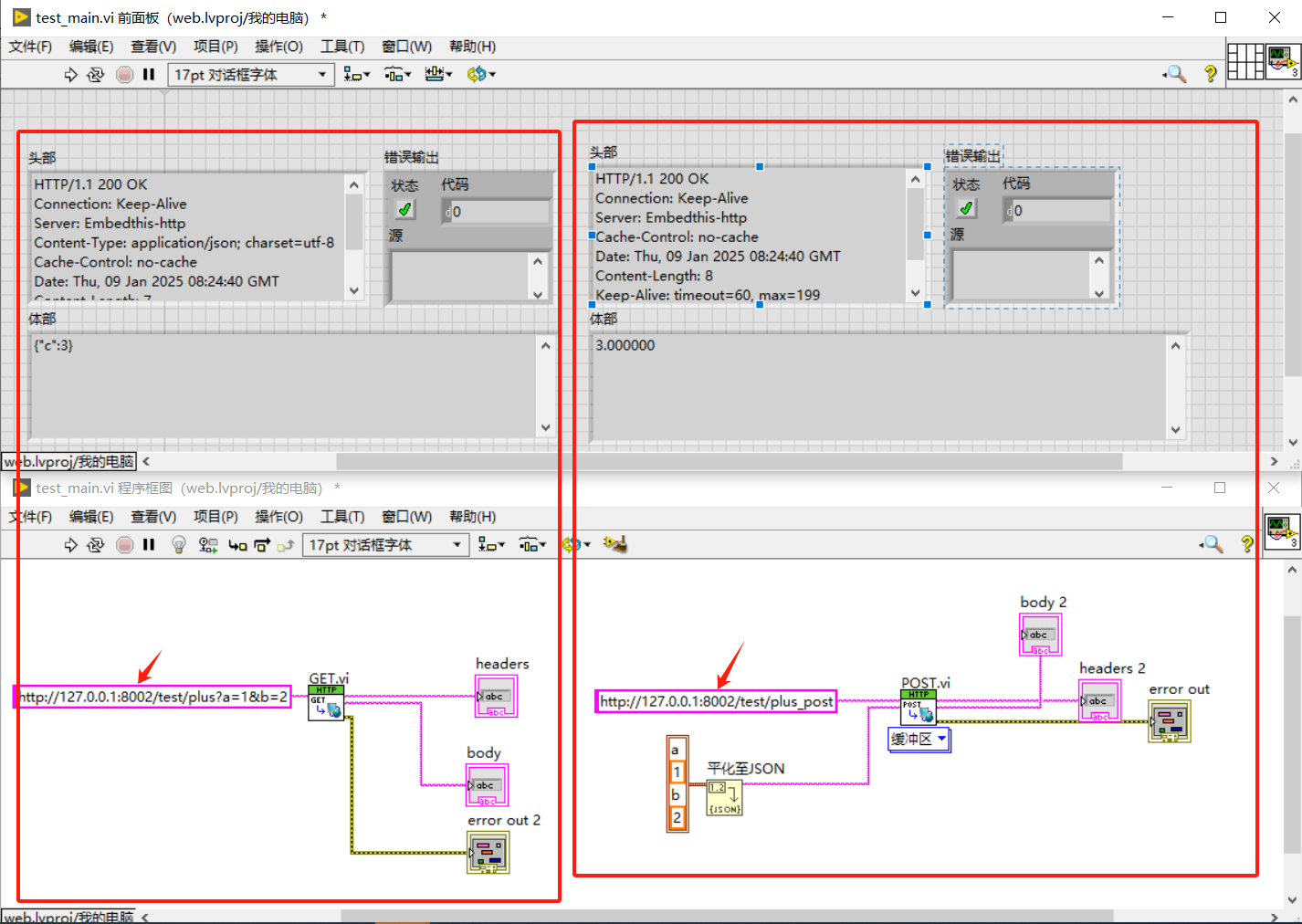This screenshot has width=1302, height=924.
Task: Pause execution in block diagram toolbar
Action: (149, 545)
